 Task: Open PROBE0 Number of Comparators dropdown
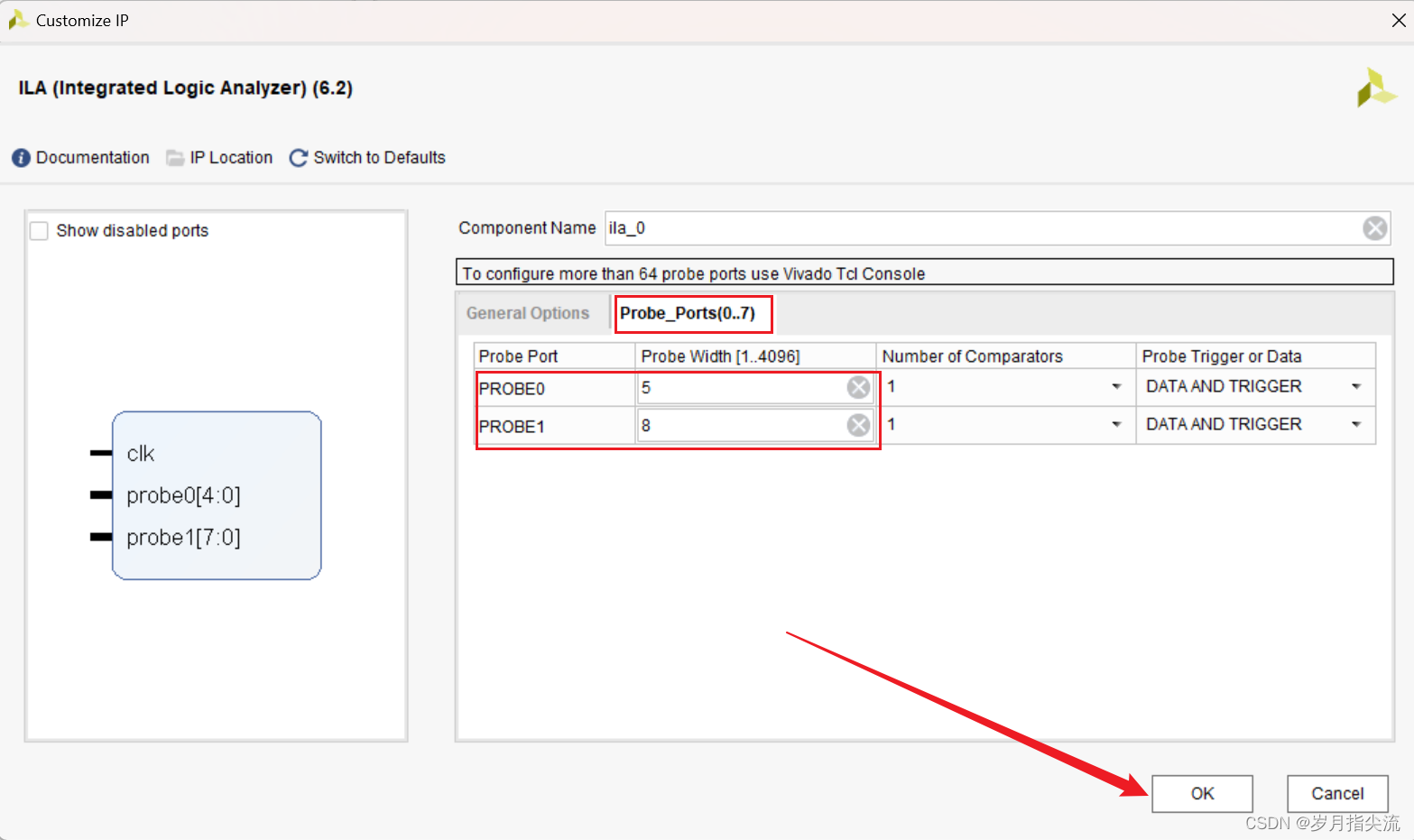(1115, 386)
